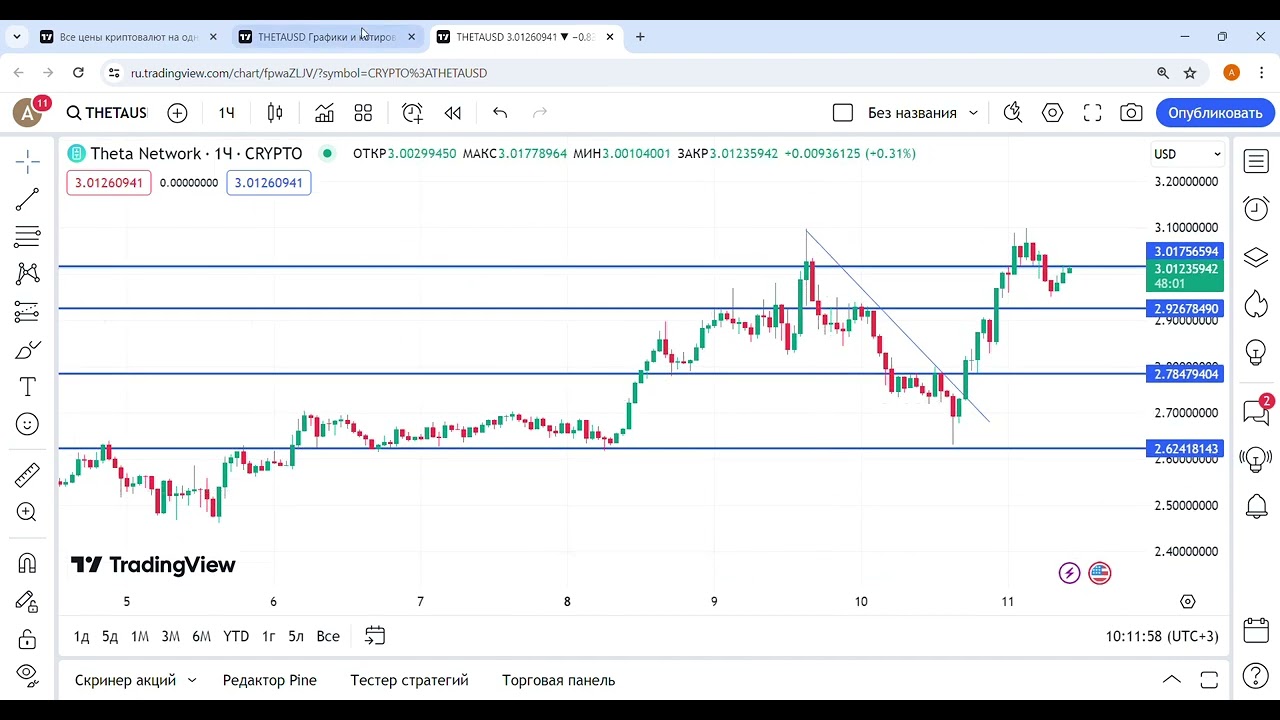Start bar replay mode
The image size is (1280, 720).
coord(453,113)
